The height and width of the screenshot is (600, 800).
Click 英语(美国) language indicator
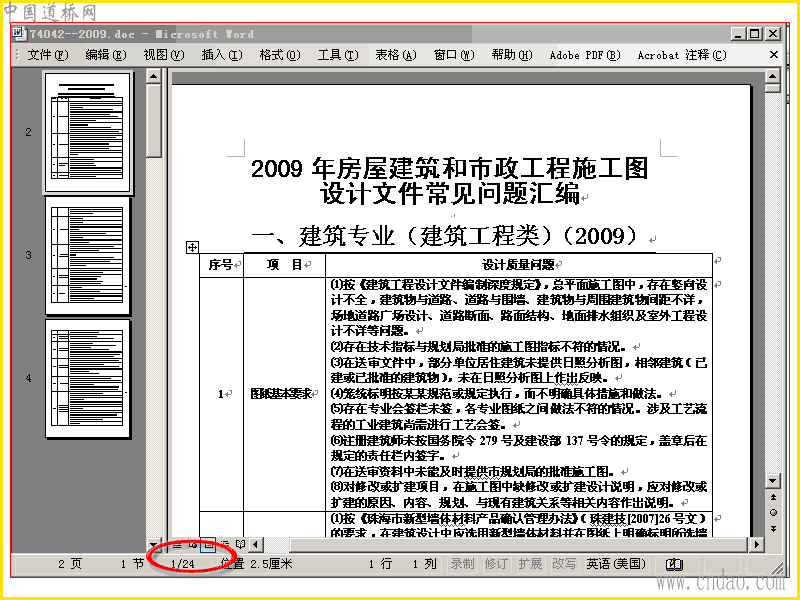click(616, 564)
